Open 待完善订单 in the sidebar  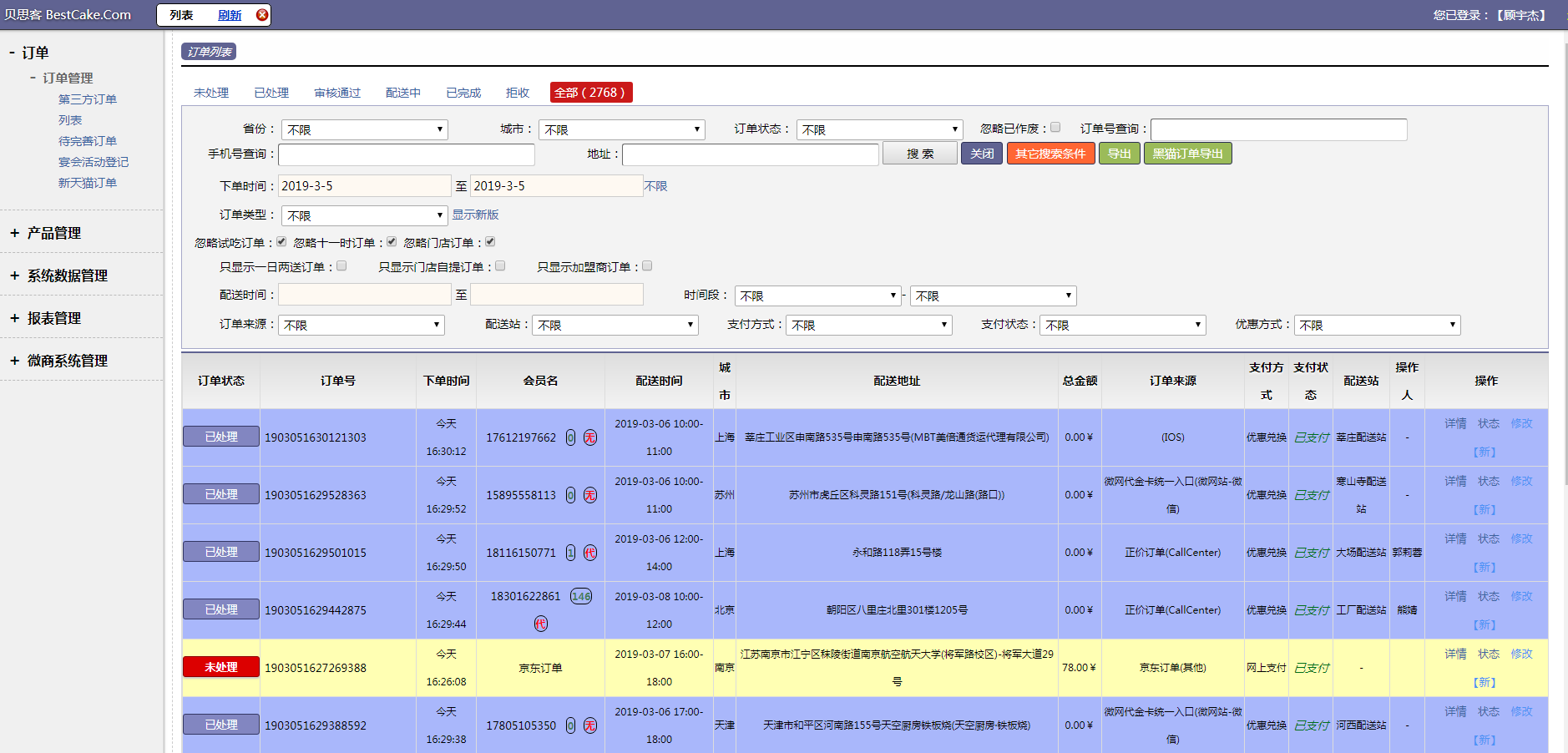click(88, 141)
